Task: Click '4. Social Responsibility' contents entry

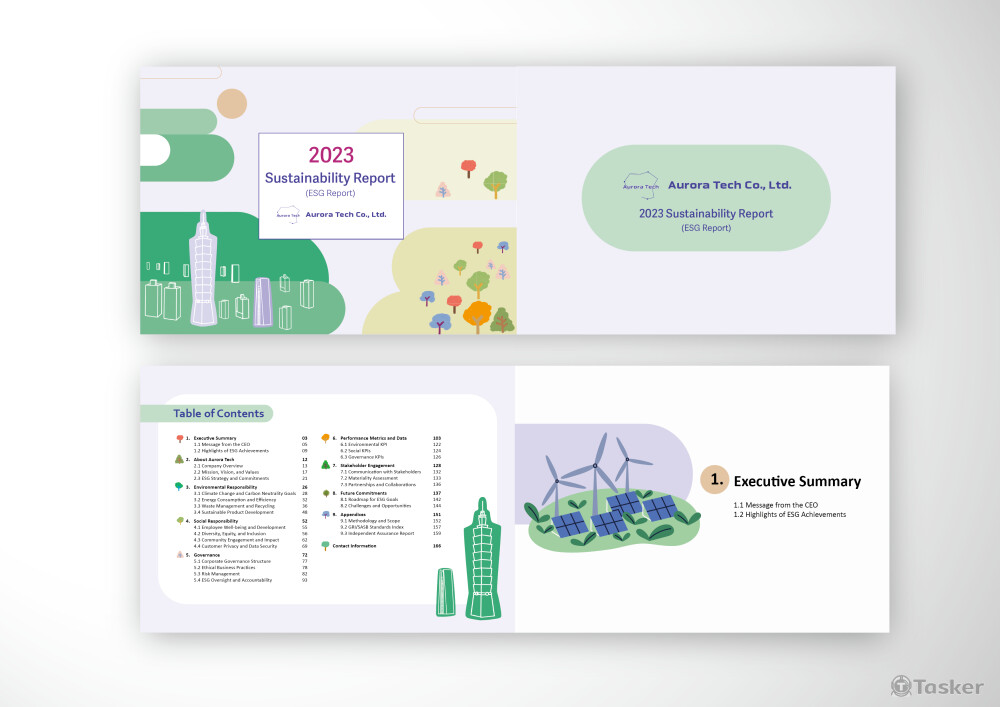Action: (x=212, y=521)
